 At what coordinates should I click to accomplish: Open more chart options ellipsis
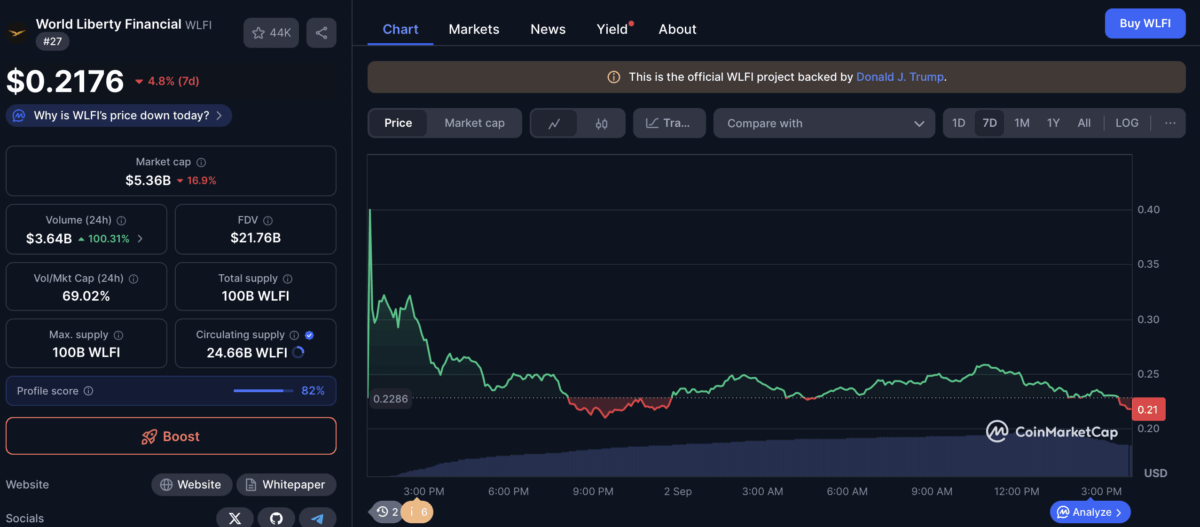click(x=1169, y=123)
